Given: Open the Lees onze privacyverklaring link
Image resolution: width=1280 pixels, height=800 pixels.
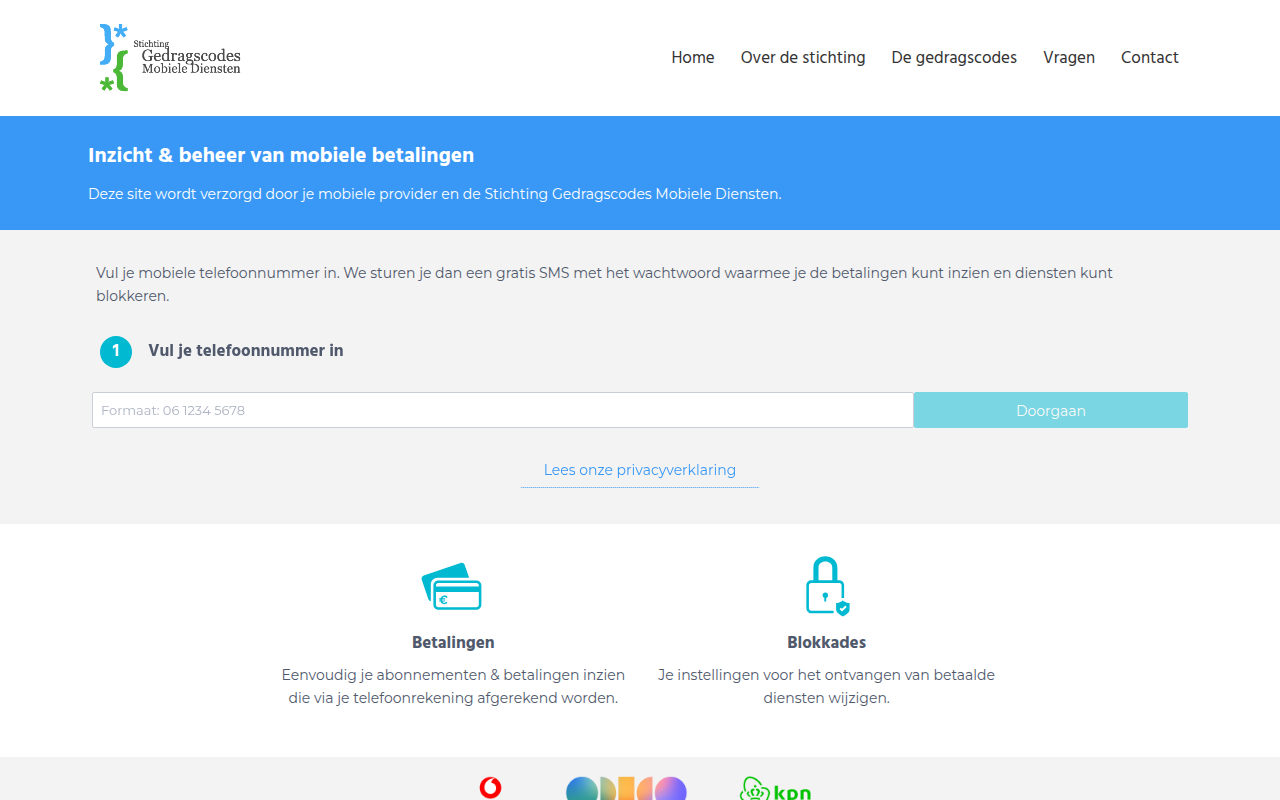Looking at the screenshot, I should tap(640, 470).
